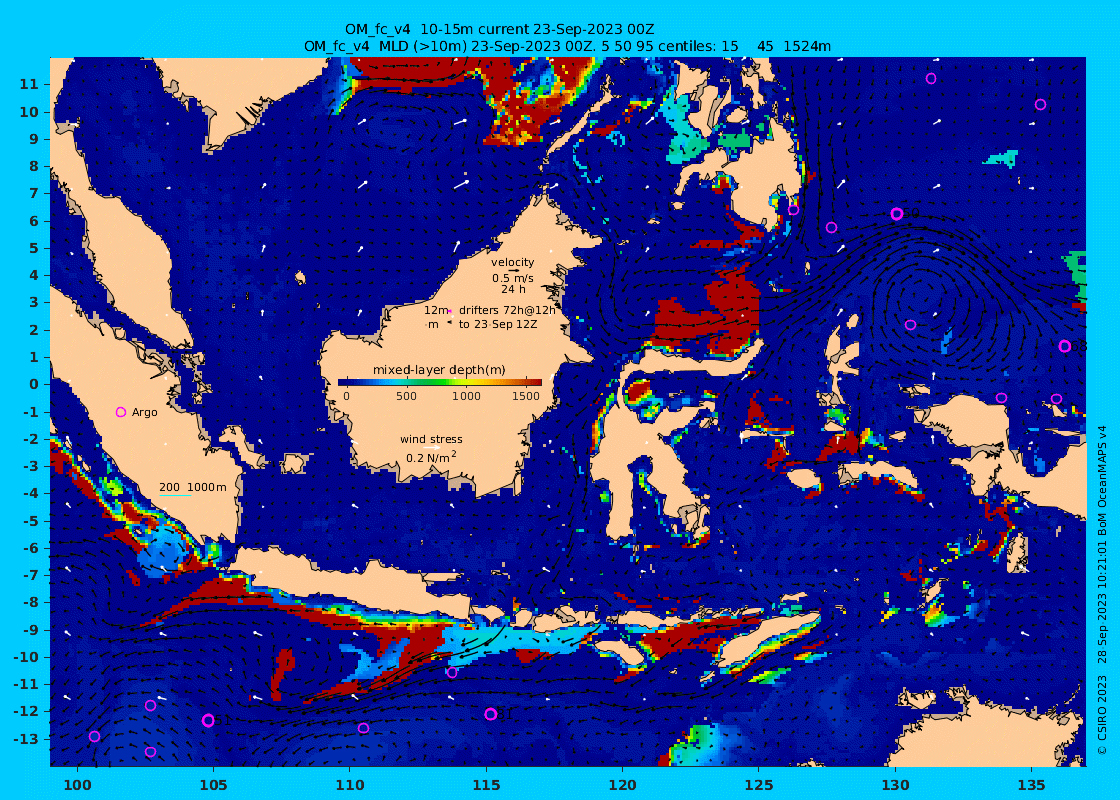Click the dark blue start of the colorbar
Viewport: 1120px width, 800px height.
click(344, 382)
